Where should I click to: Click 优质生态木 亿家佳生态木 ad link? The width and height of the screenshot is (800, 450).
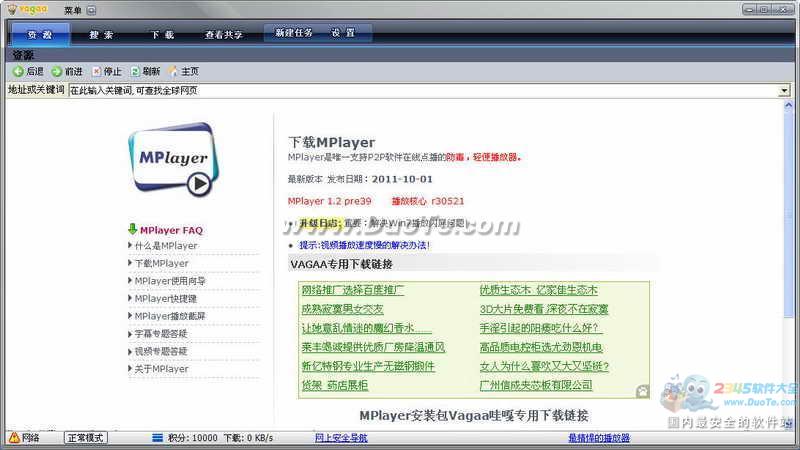(538, 290)
